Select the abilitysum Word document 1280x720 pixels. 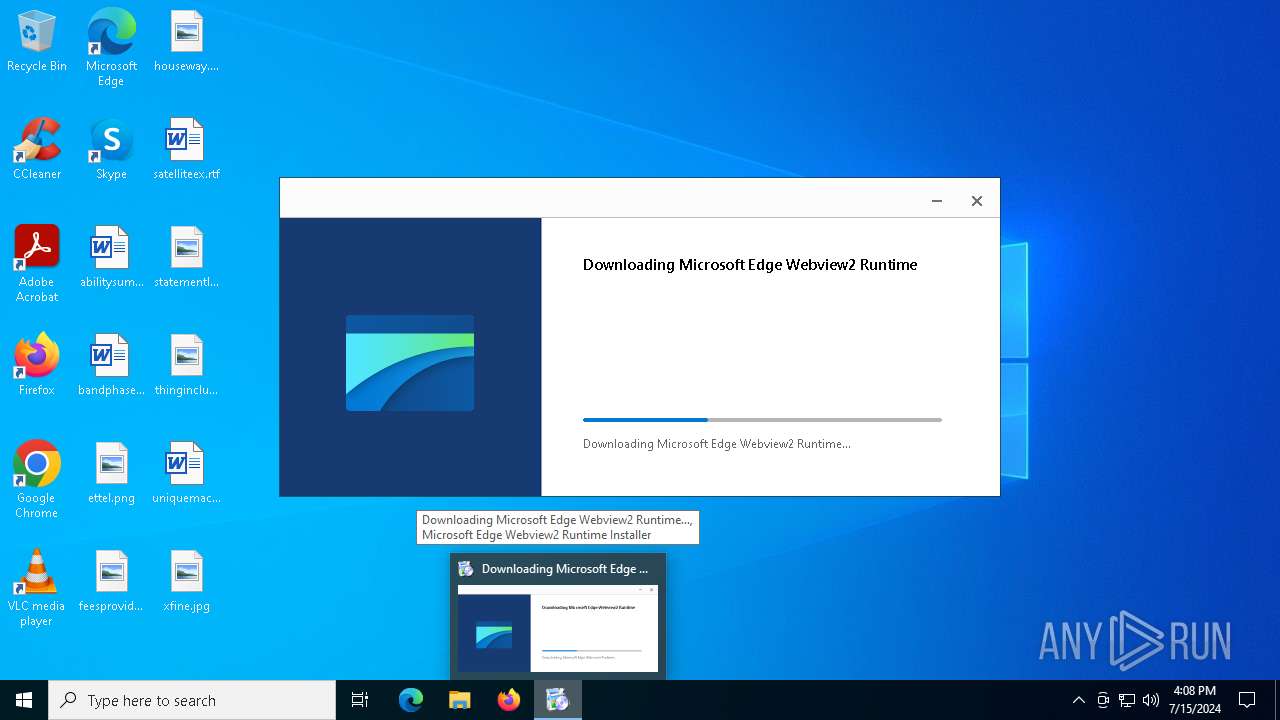(111, 258)
